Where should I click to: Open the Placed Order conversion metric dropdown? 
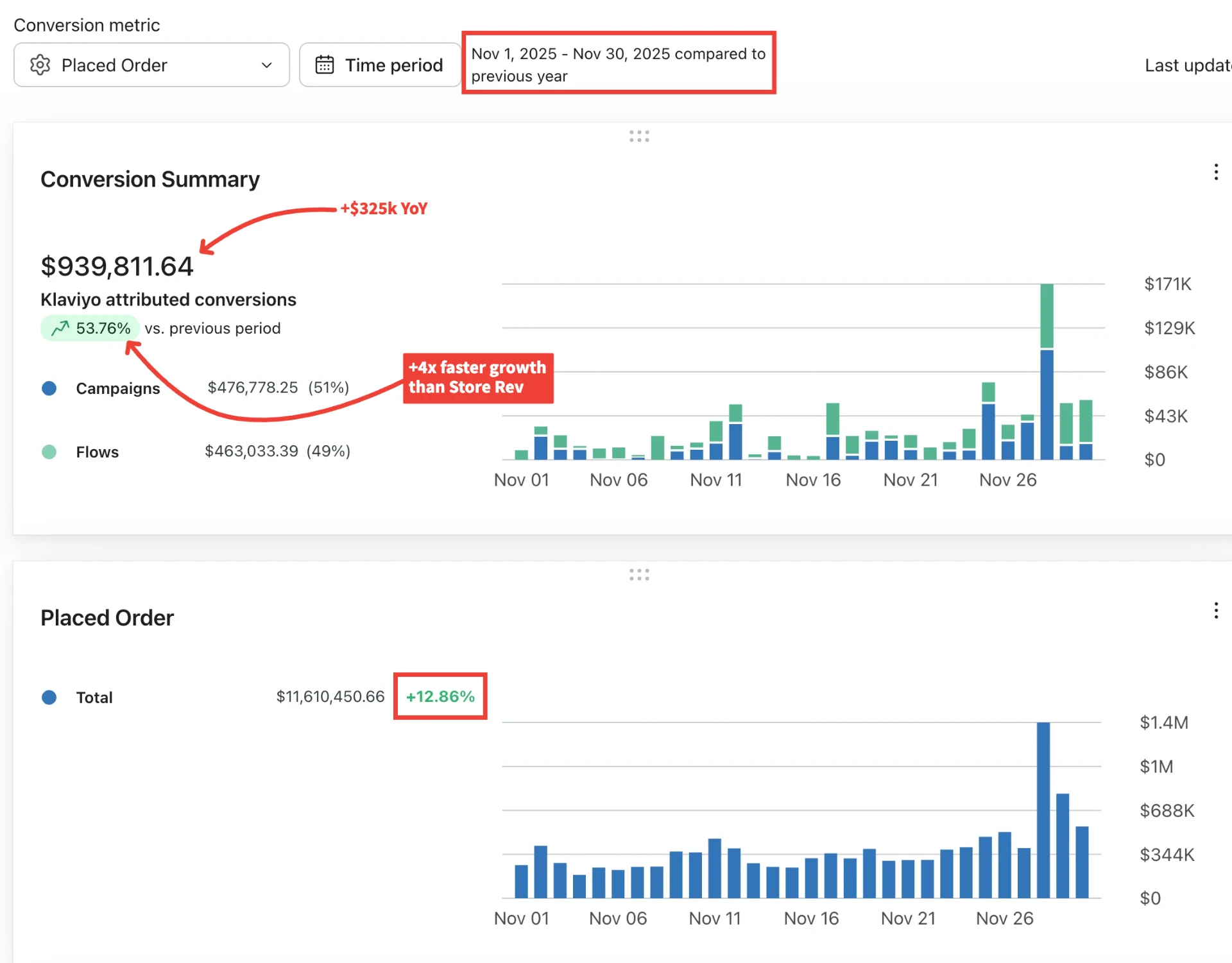[x=151, y=65]
